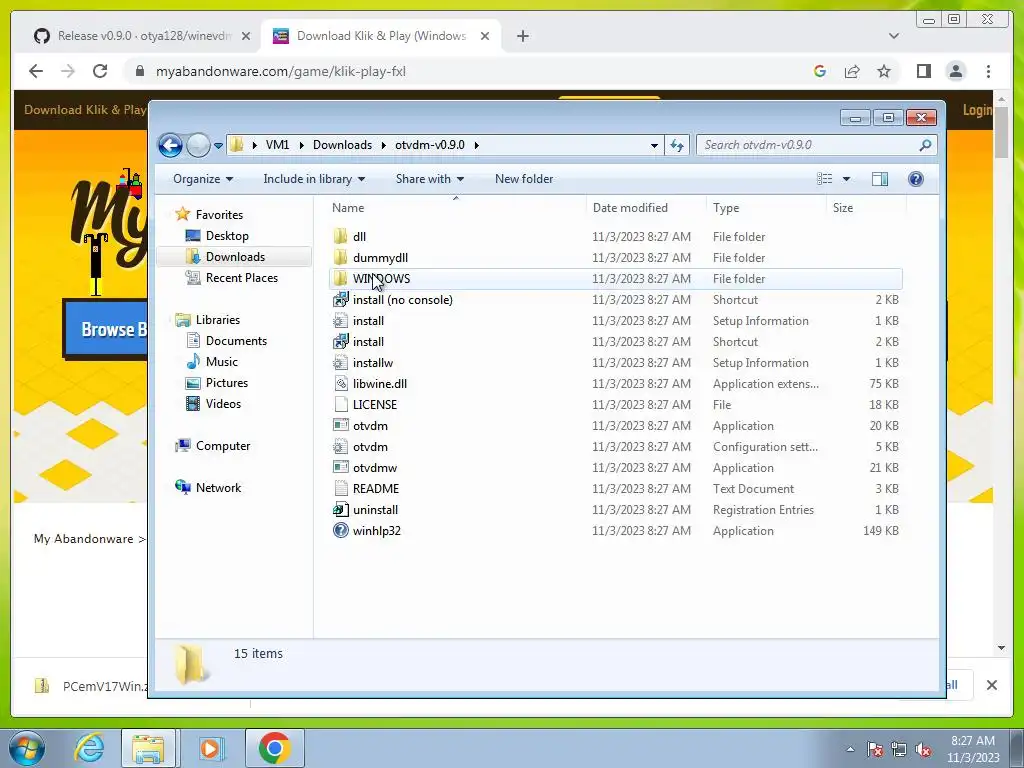Viewport: 1024px width, 768px height.
Task: Toggle the preview pane icon
Action: tap(880, 179)
